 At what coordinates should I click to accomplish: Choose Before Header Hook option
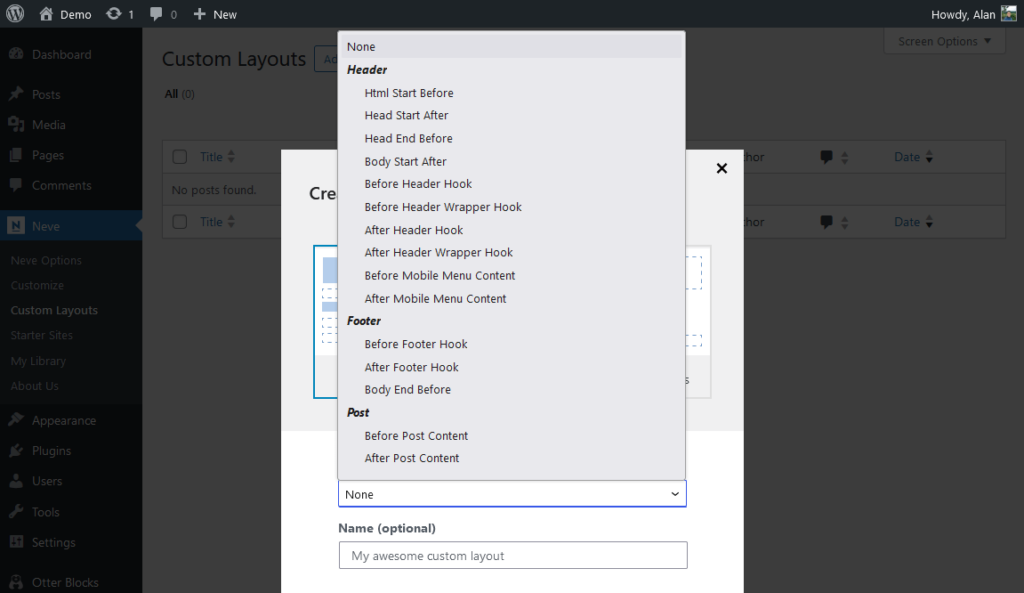tap(511, 184)
